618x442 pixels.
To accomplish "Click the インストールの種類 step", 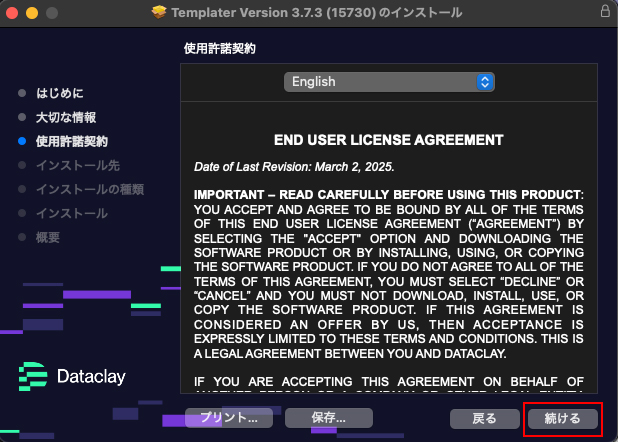I will (89, 189).
